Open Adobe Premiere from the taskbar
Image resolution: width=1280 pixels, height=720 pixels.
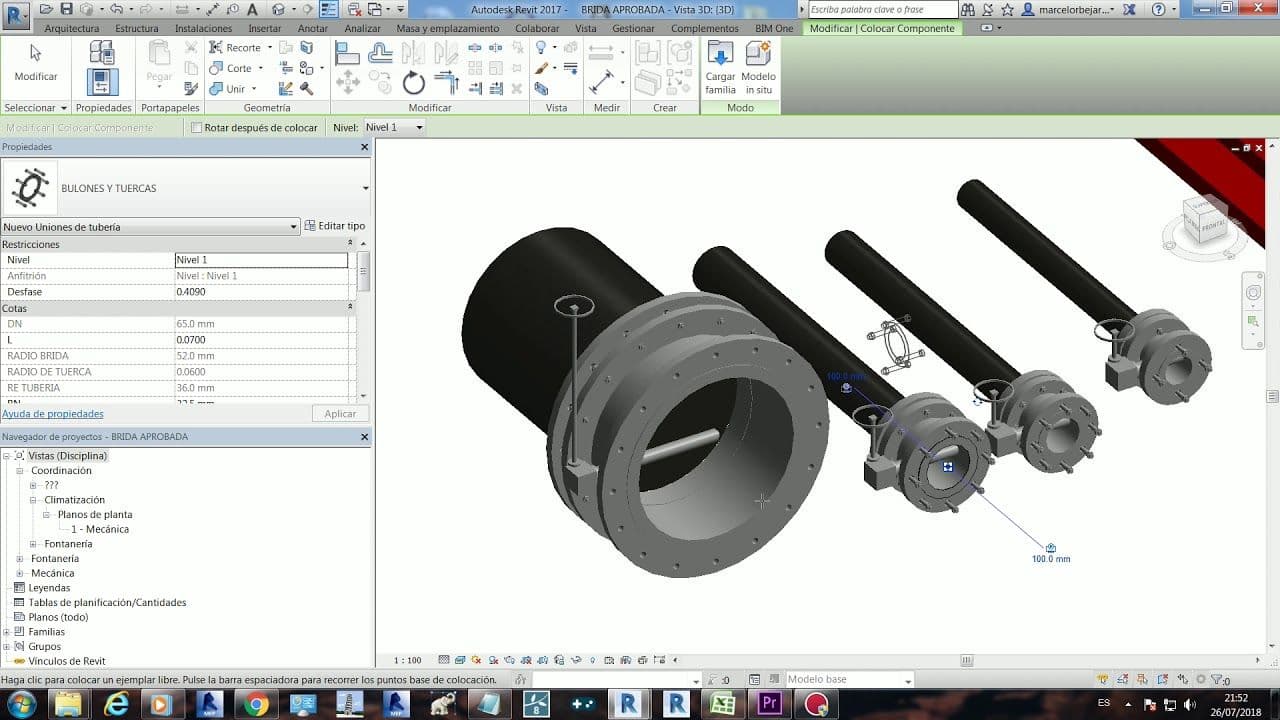point(769,704)
